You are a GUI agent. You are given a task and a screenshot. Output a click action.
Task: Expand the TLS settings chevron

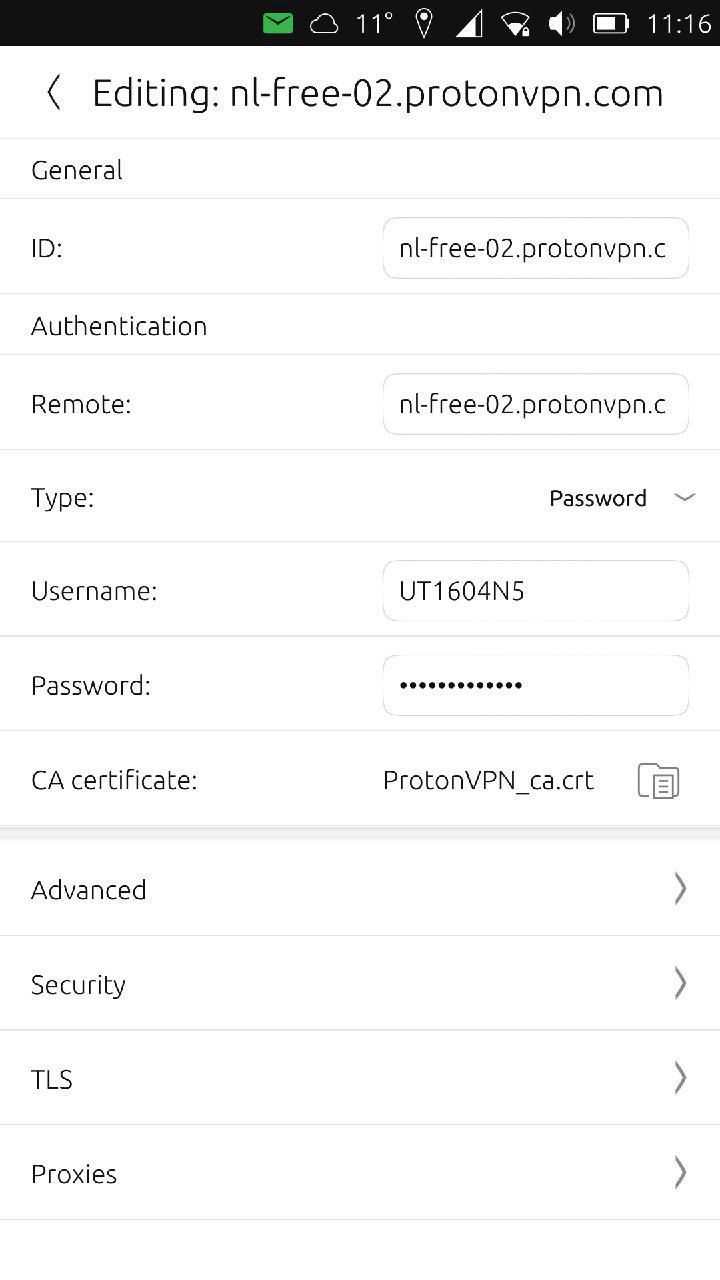pyautogui.click(x=680, y=1077)
